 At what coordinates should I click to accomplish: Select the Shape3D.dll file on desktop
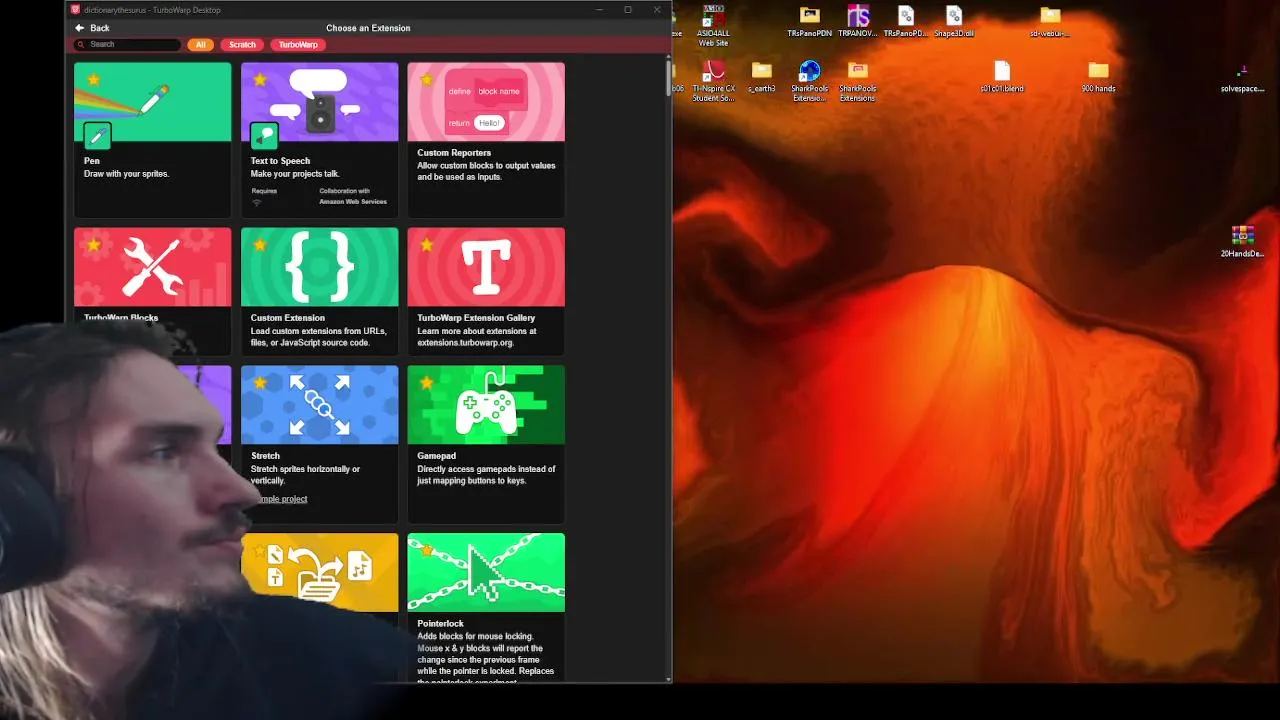click(x=953, y=22)
